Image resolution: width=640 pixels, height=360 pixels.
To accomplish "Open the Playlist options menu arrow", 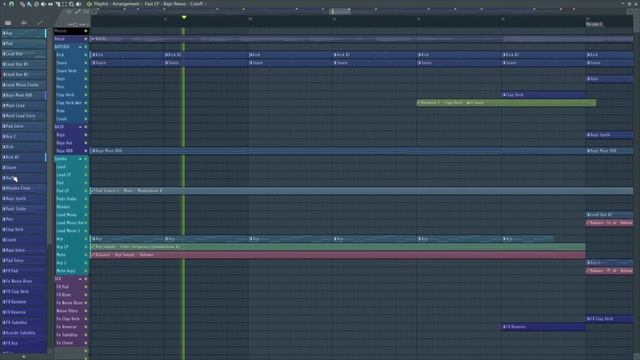I will click(3, 4).
